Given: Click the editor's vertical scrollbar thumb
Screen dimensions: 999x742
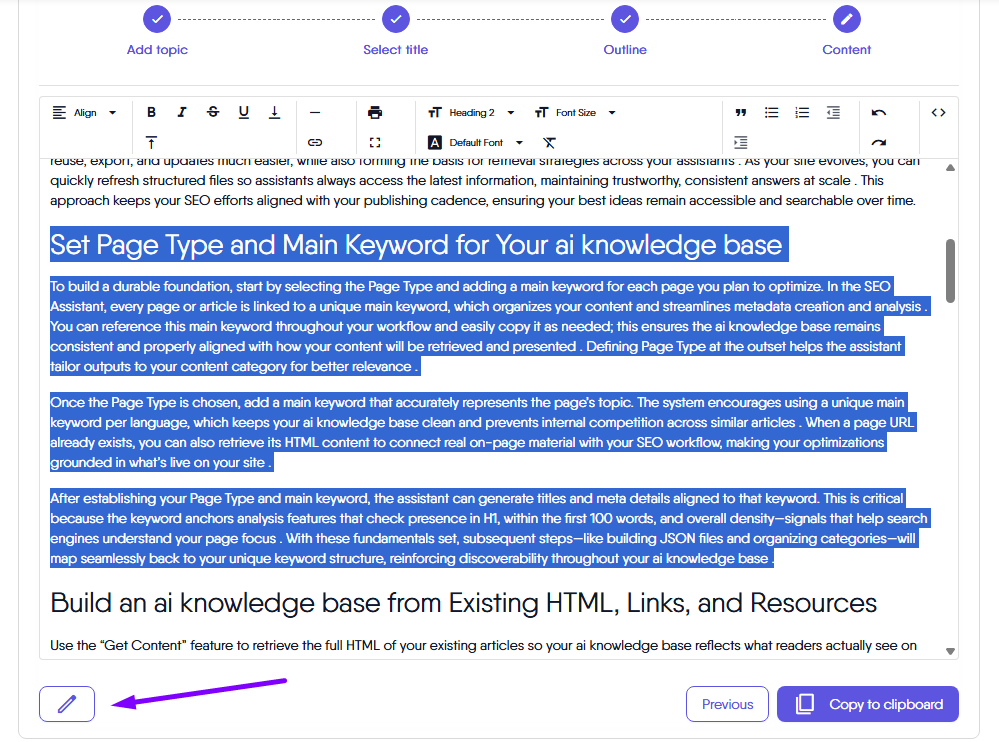Looking at the screenshot, I should pyautogui.click(x=949, y=270).
